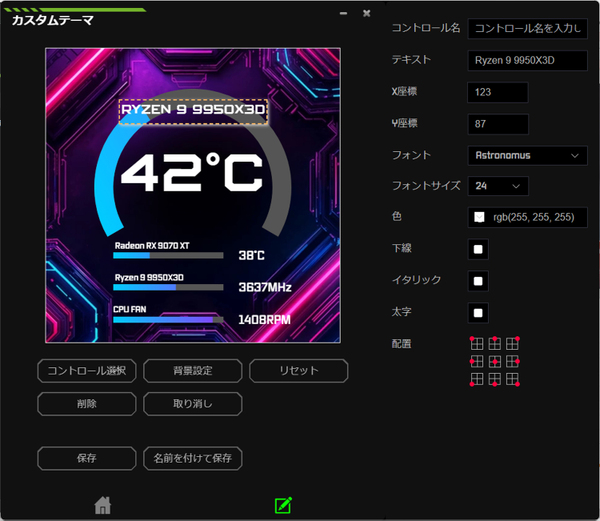Set alignment to top-right grid icon
Image resolution: width=600 pixels, height=521 pixels.
pos(512,343)
